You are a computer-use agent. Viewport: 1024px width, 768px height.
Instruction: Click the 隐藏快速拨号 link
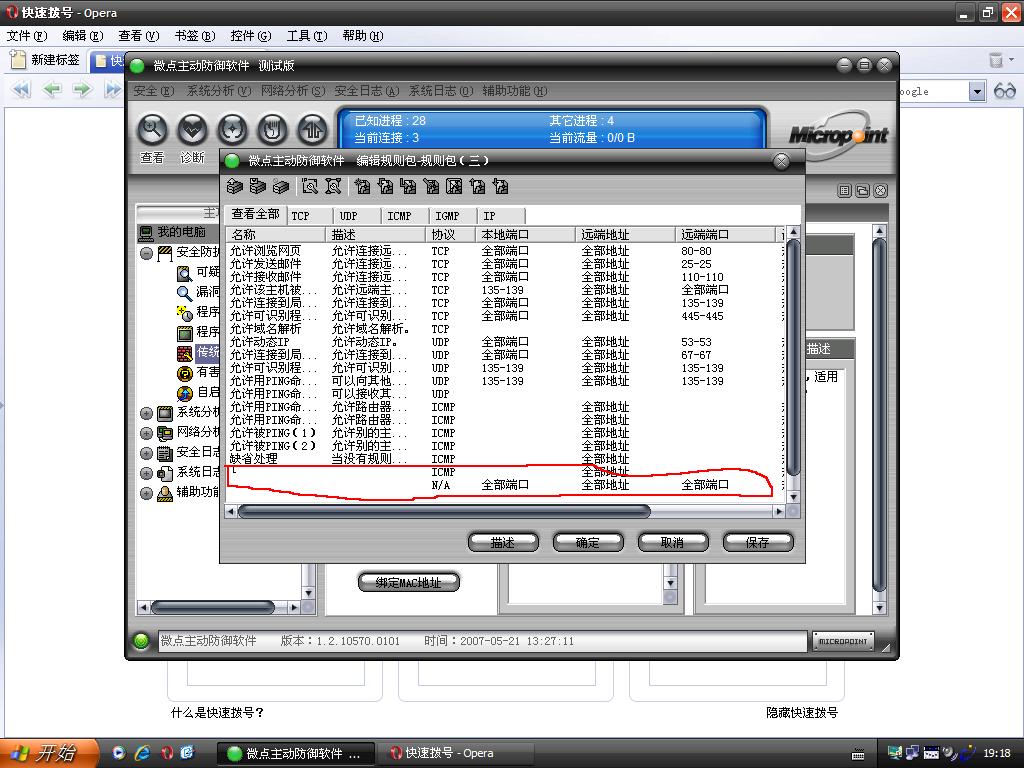pyautogui.click(x=802, y=712)
